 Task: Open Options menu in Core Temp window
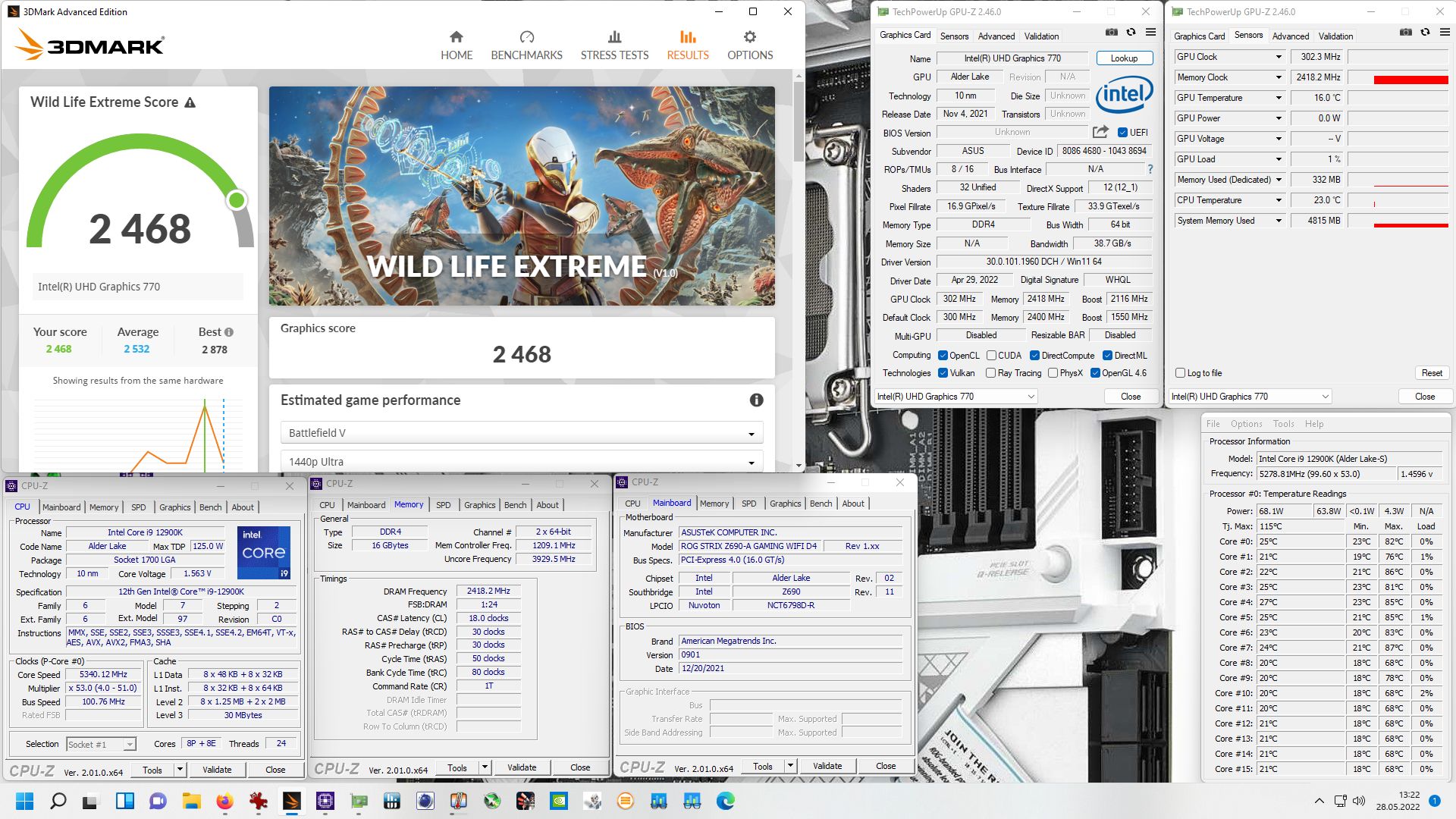click(1246, 424)
